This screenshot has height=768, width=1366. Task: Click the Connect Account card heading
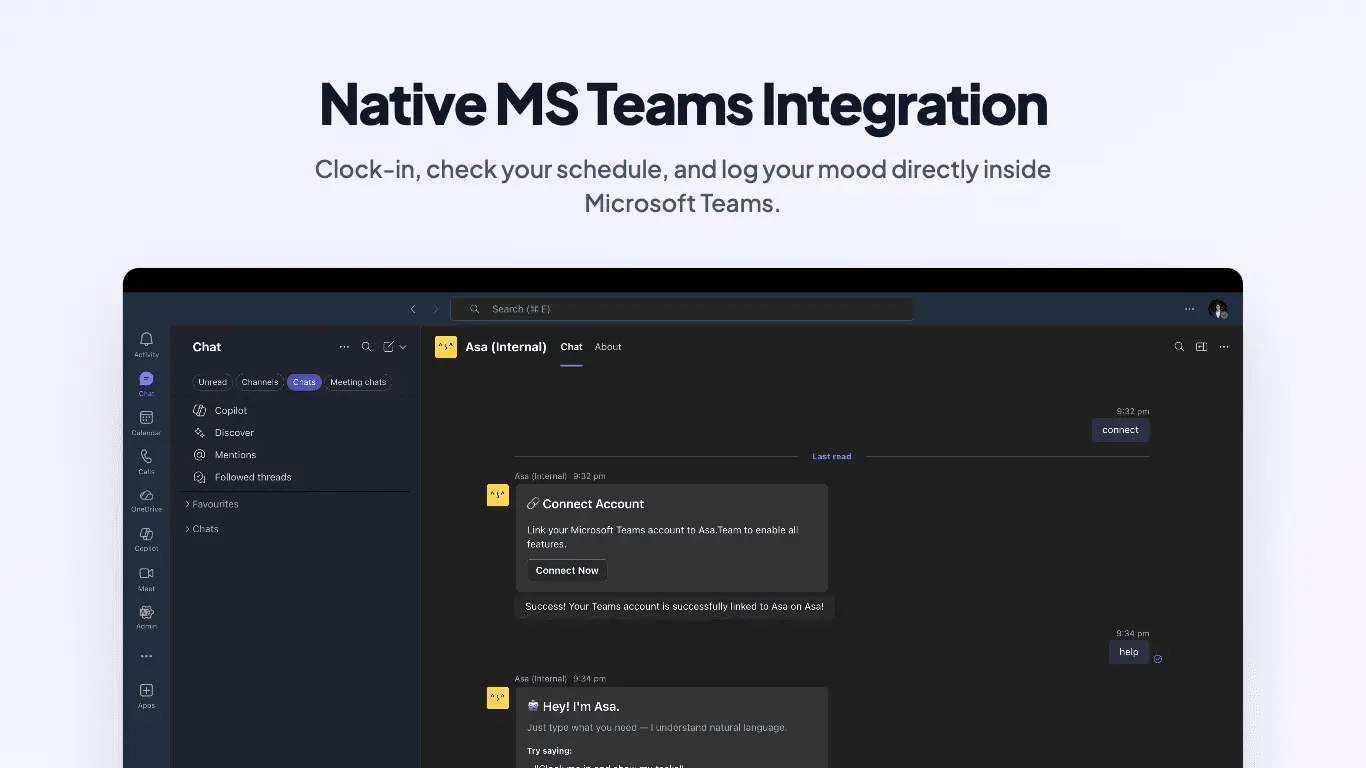[586, 504]
